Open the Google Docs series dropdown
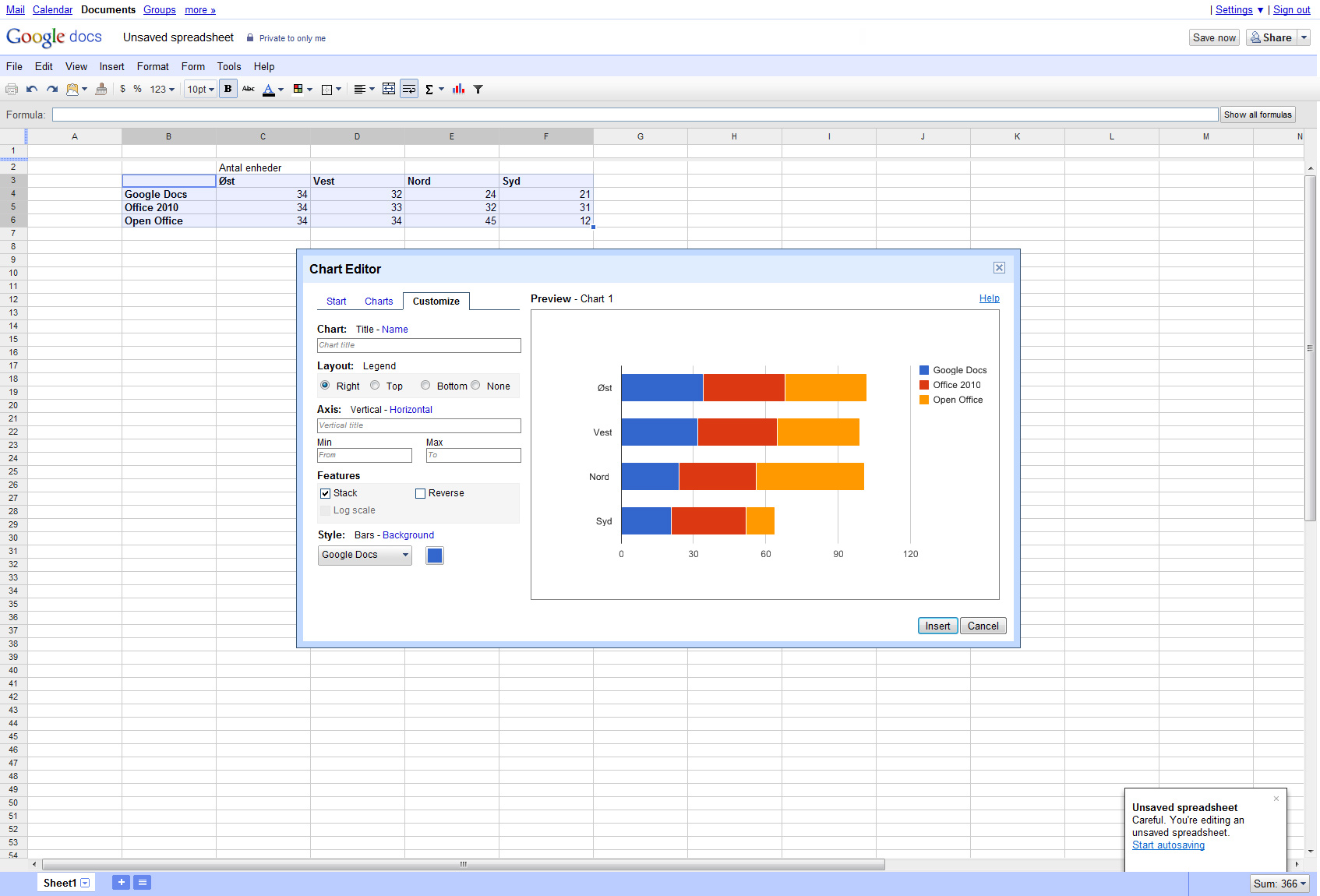 pyautogui.click(x=365, y=555)
